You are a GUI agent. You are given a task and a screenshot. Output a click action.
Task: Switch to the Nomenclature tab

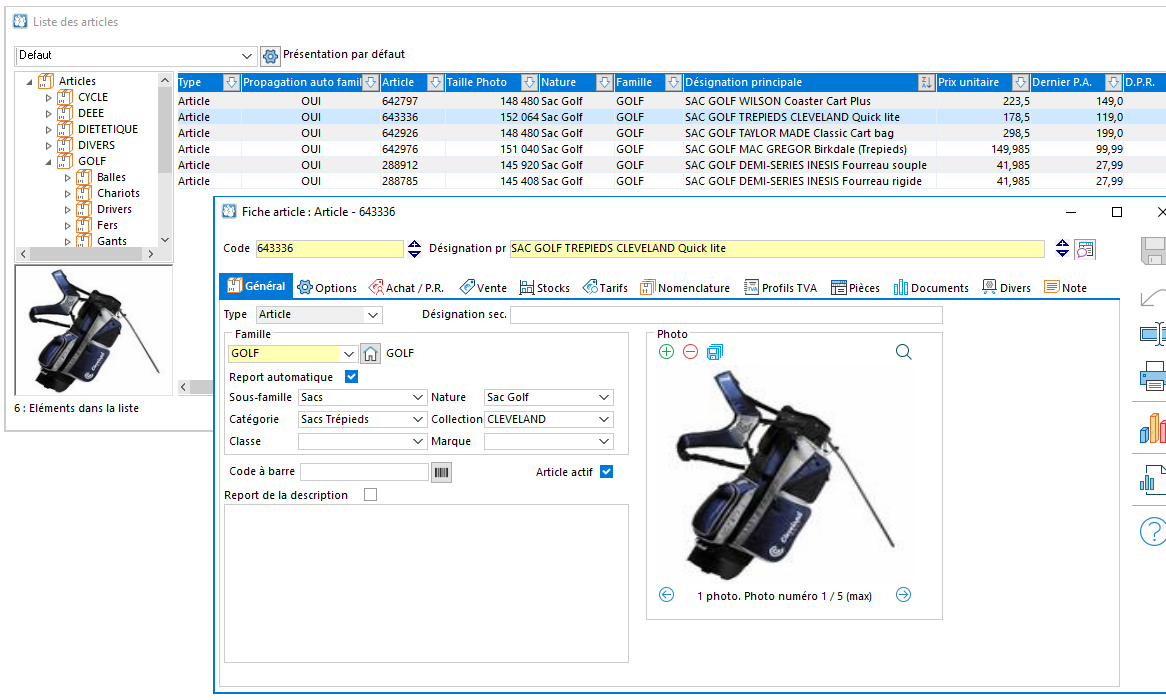685,287
